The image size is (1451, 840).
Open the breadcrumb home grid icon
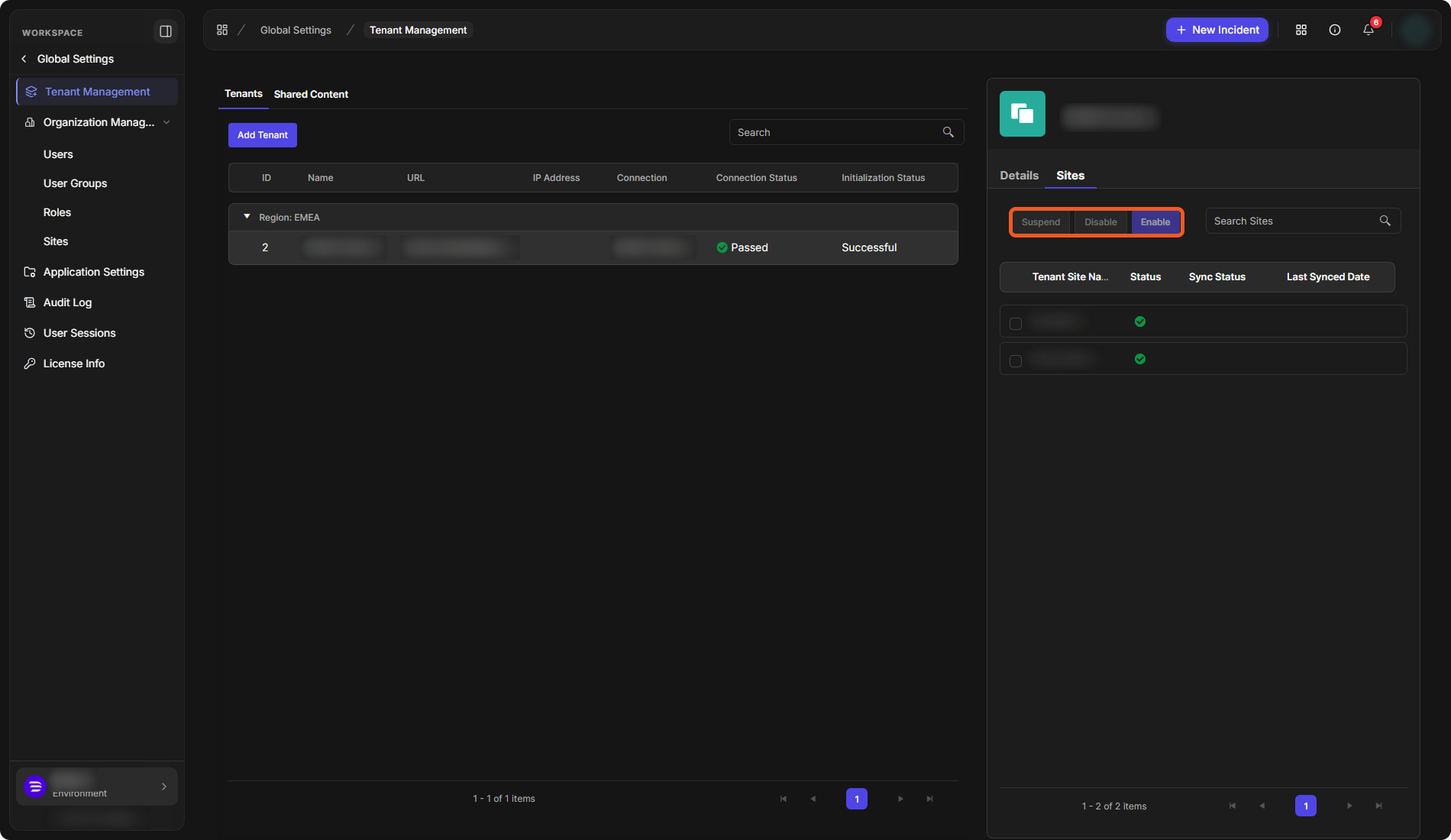(222, 30)
